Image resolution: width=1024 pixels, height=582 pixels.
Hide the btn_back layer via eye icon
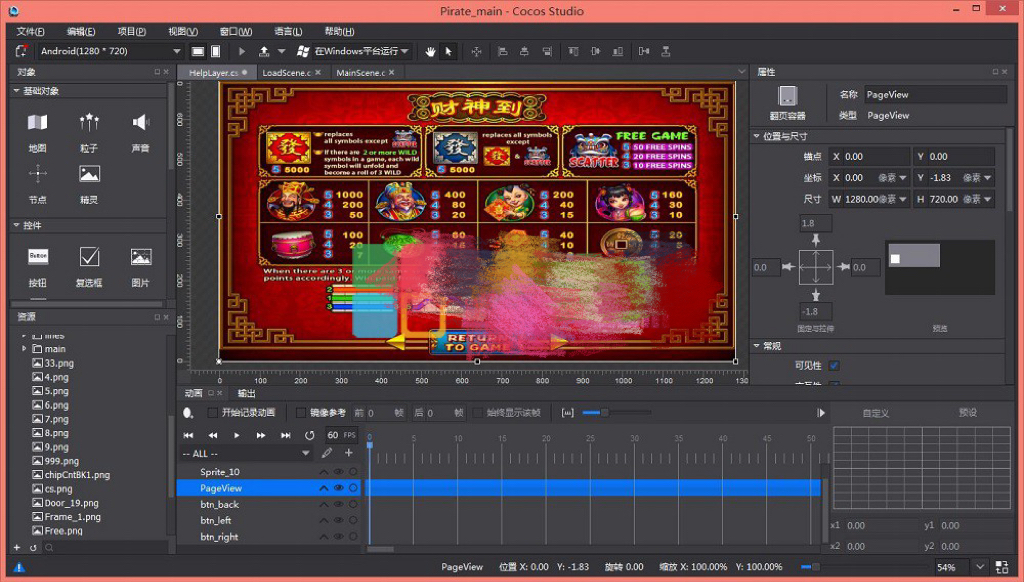pyautogui.click(x=338, y=505)
